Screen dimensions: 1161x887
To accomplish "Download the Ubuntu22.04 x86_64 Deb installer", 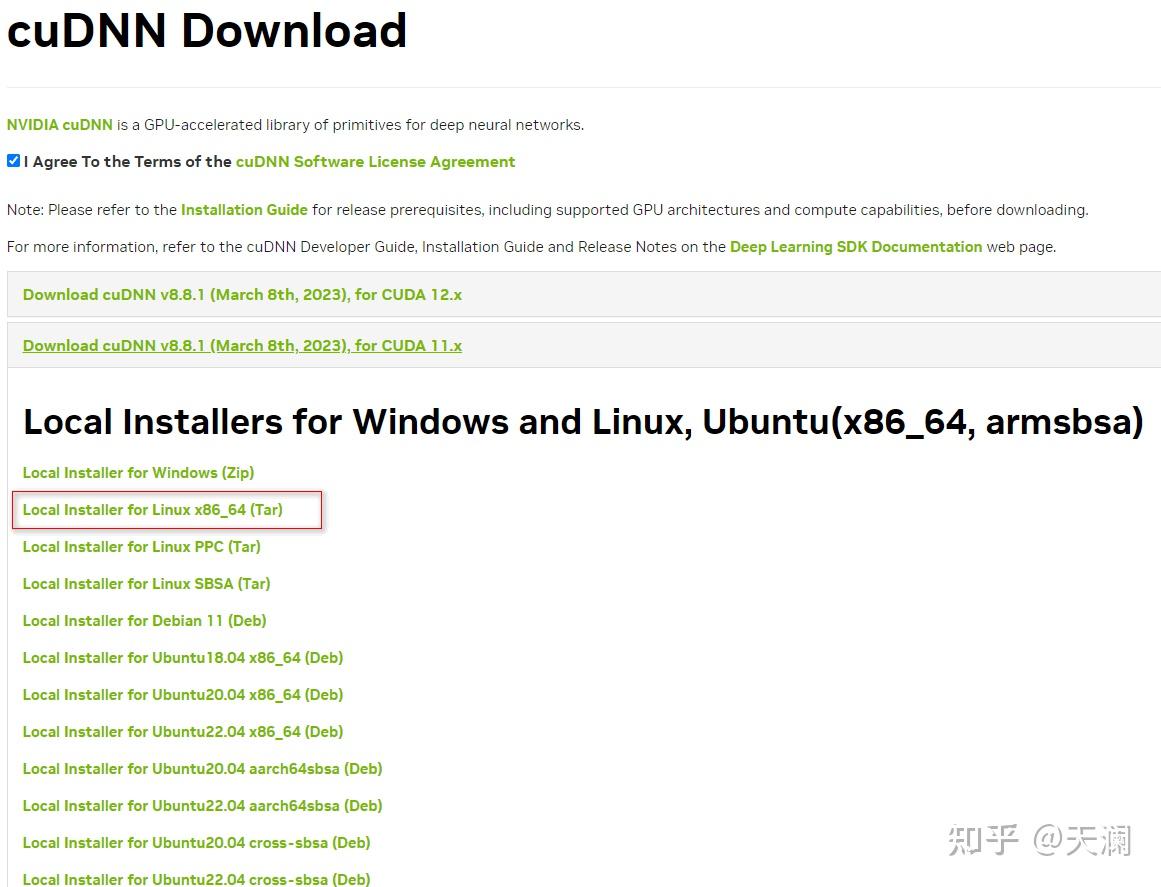I will 183,731.
